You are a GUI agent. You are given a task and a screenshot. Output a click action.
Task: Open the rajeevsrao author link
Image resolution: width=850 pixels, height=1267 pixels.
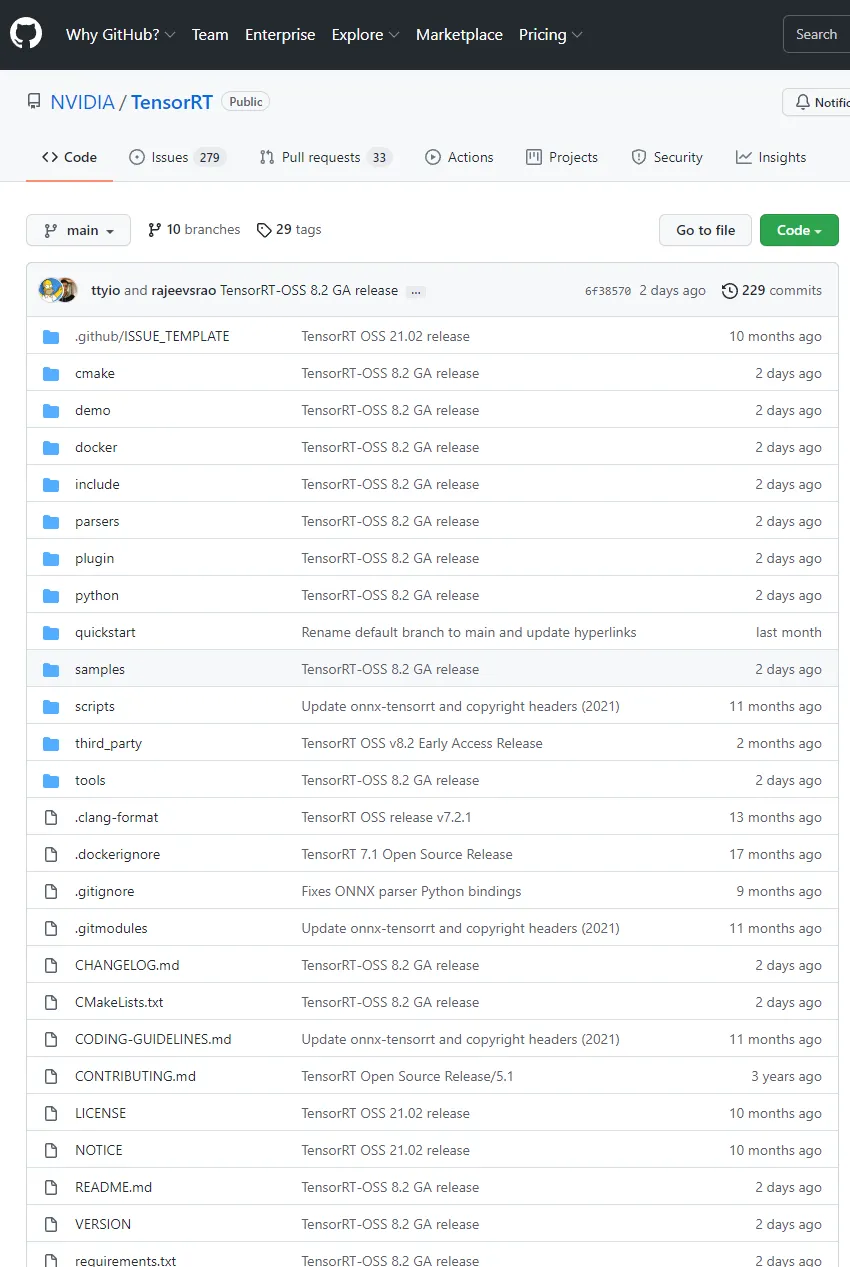184,290
